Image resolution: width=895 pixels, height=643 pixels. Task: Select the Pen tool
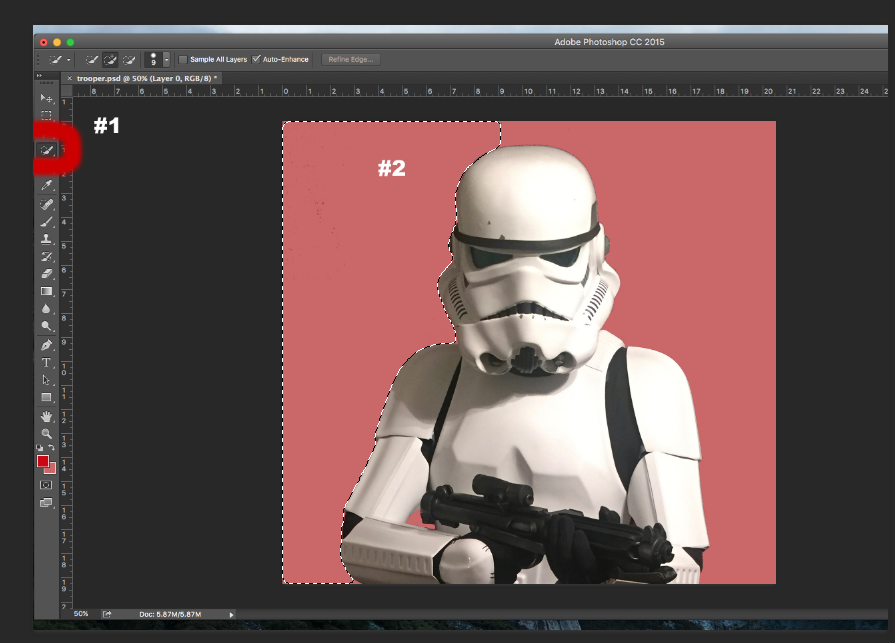[46, 345]
